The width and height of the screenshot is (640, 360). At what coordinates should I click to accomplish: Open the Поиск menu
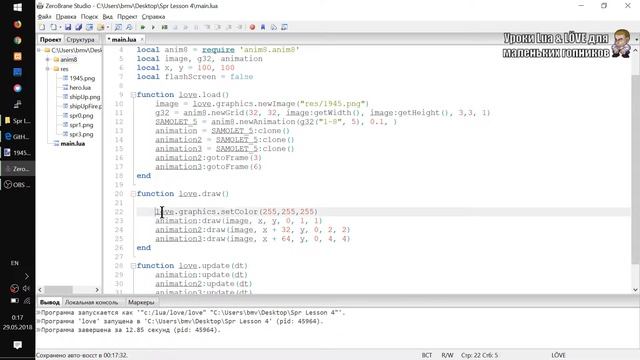tap(89, 17)
